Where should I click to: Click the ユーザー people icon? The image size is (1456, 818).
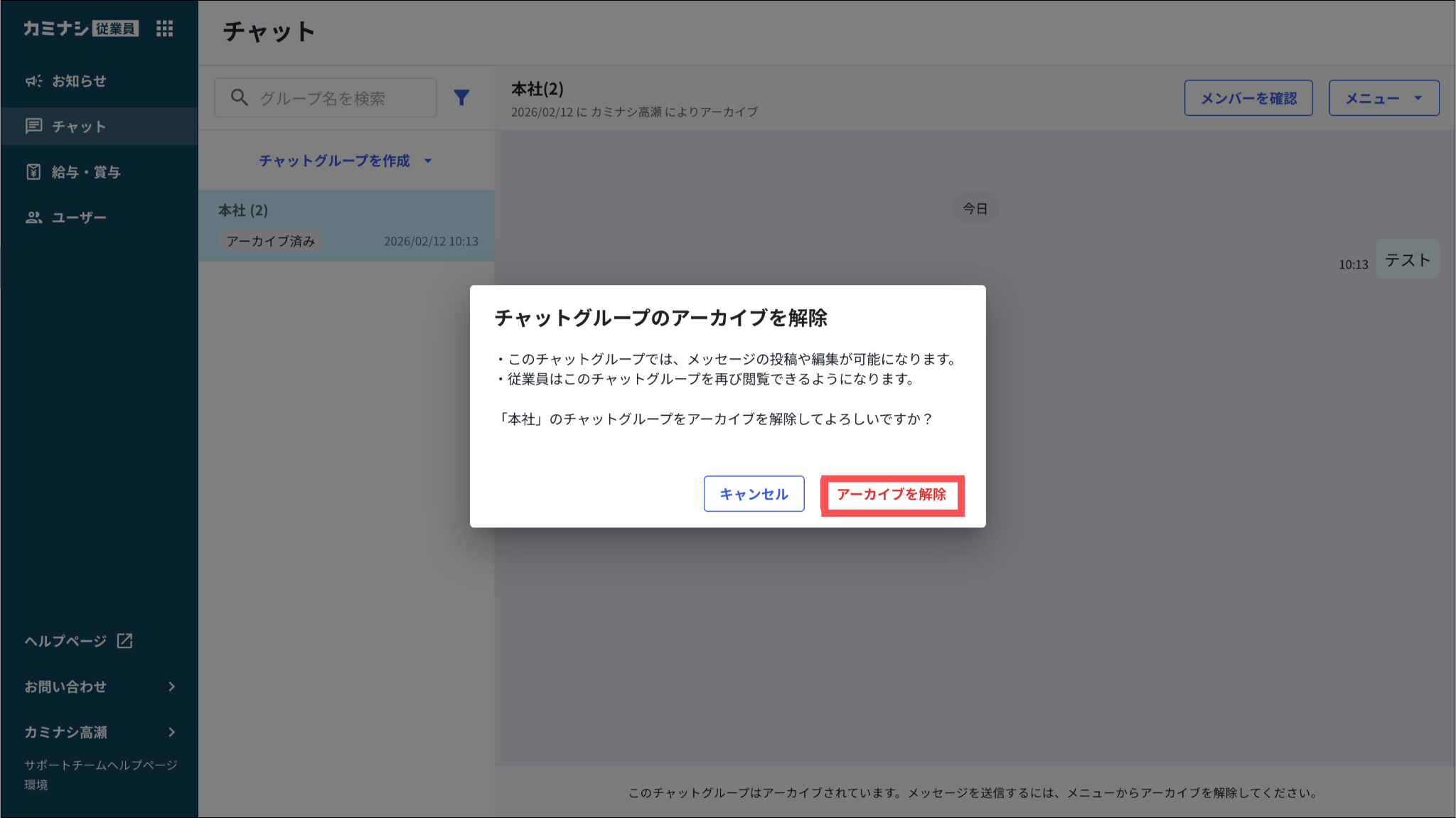[33, 217]
